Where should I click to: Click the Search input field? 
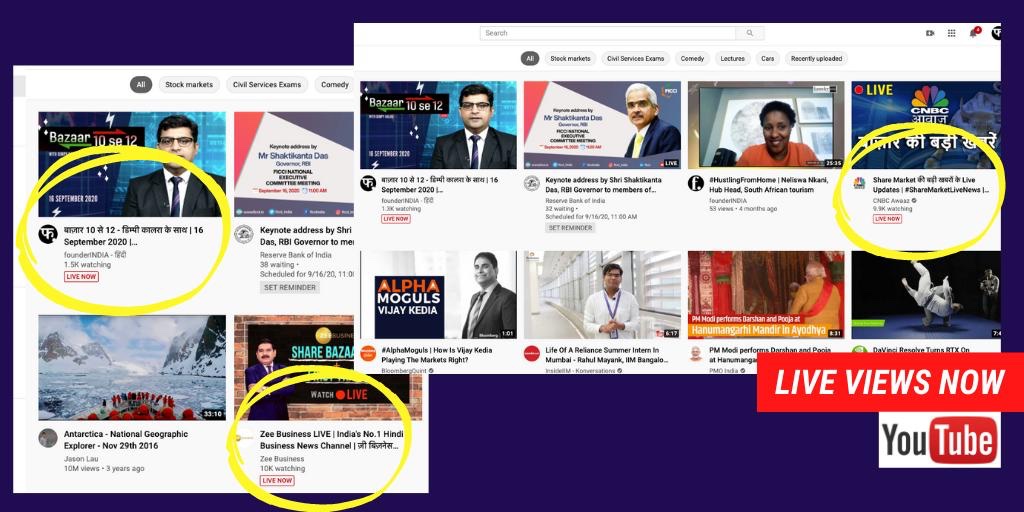608,33
